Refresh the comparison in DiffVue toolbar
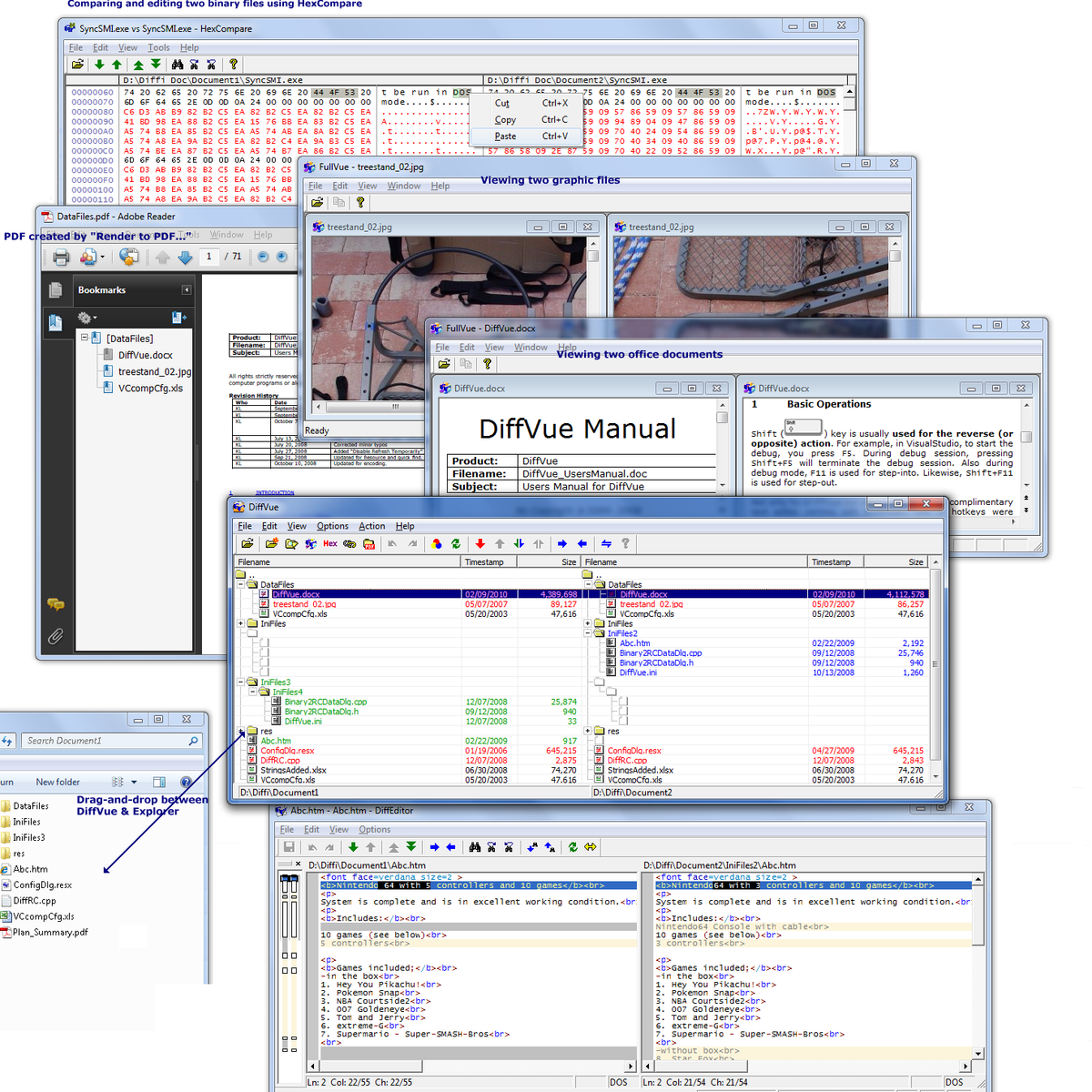Viewport: 1092px width, 1092px height. pyautogui.click(x=456, y=544)
